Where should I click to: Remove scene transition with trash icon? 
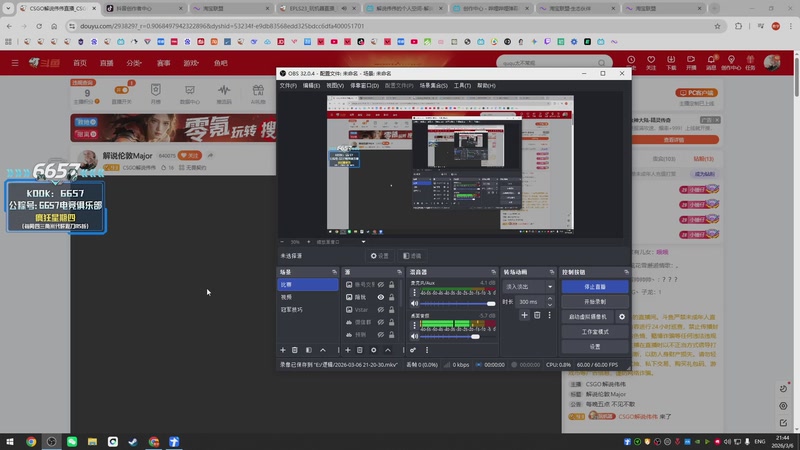pos(537,315)
